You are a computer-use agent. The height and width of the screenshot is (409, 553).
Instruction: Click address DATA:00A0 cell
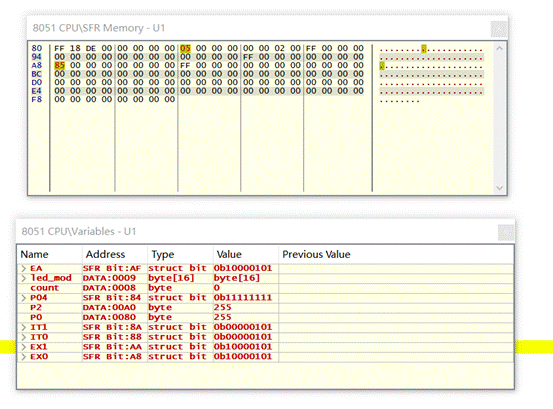pos(109,307)
